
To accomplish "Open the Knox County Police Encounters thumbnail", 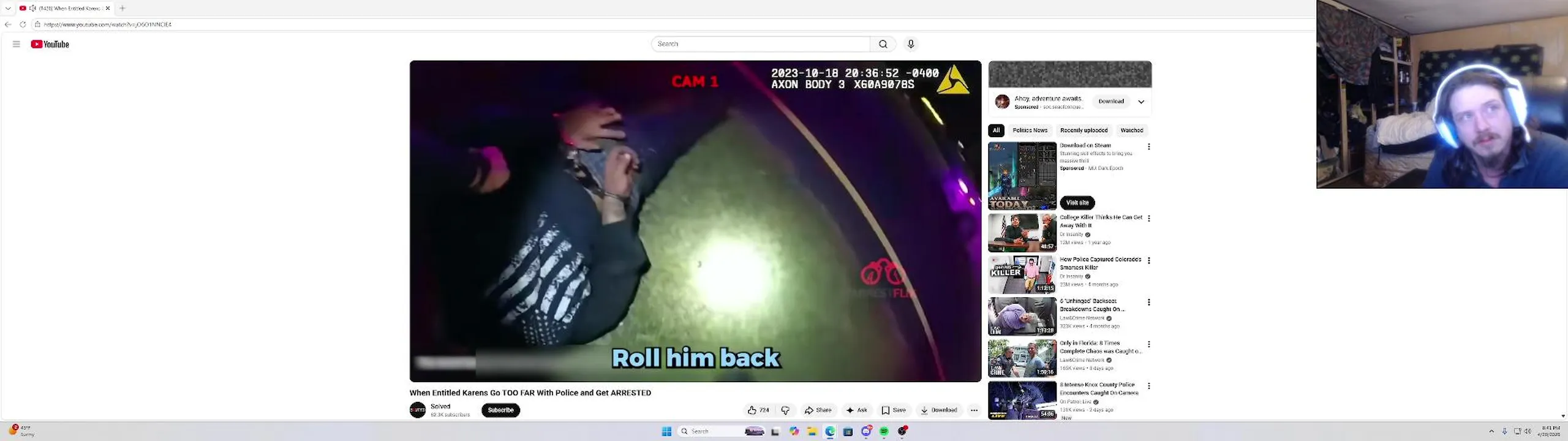I will (x=1022, y=401).
